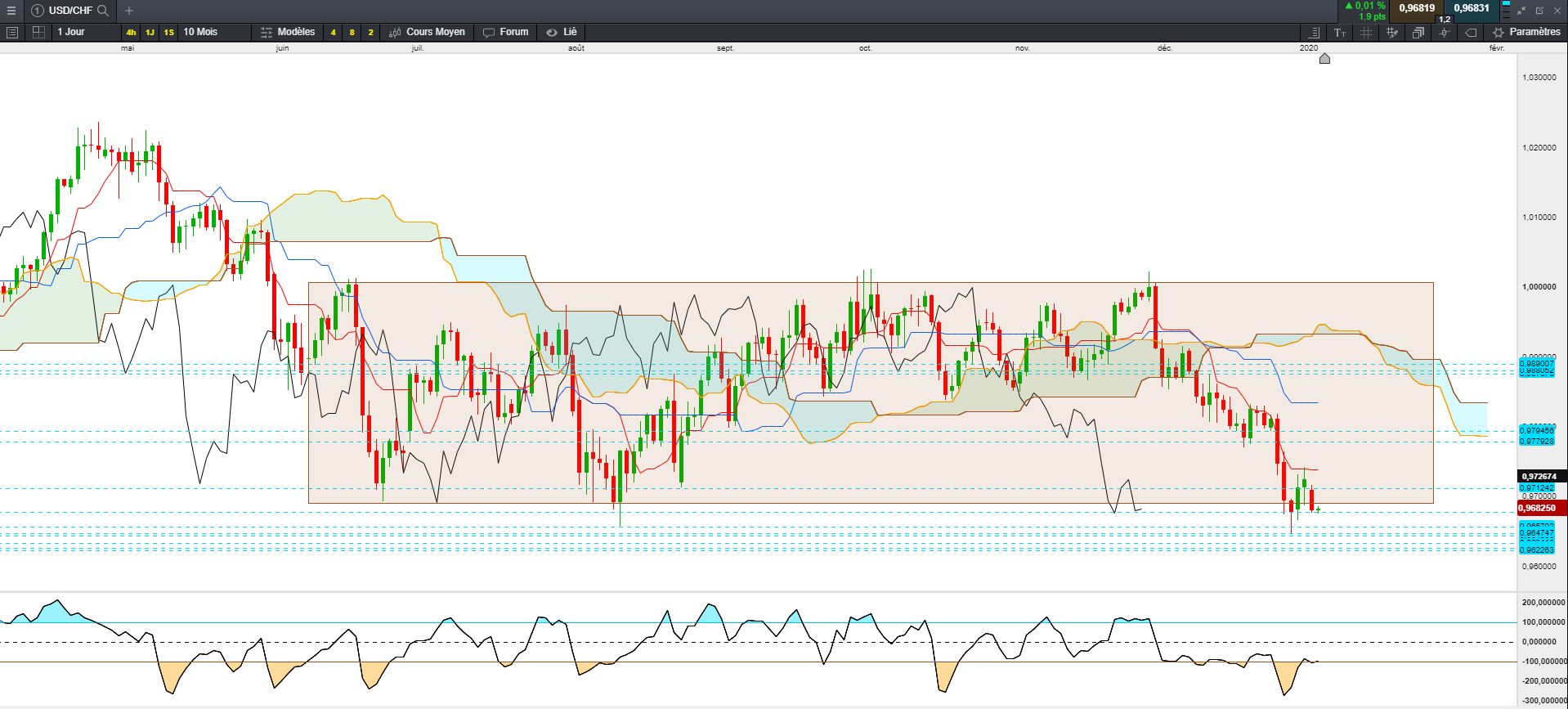Screen dimensions: 1568x709
Task: Open the grid color picker tool
Action: [x=1392, y=33]
